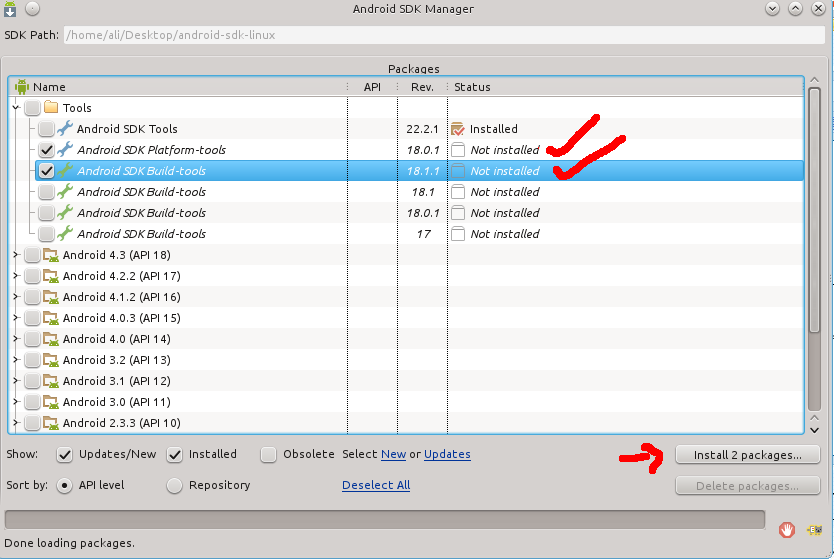Uncheck Android SDK Build-tools 18.1.1 checkbox
The image size is (834, 559).
(46, 171)
